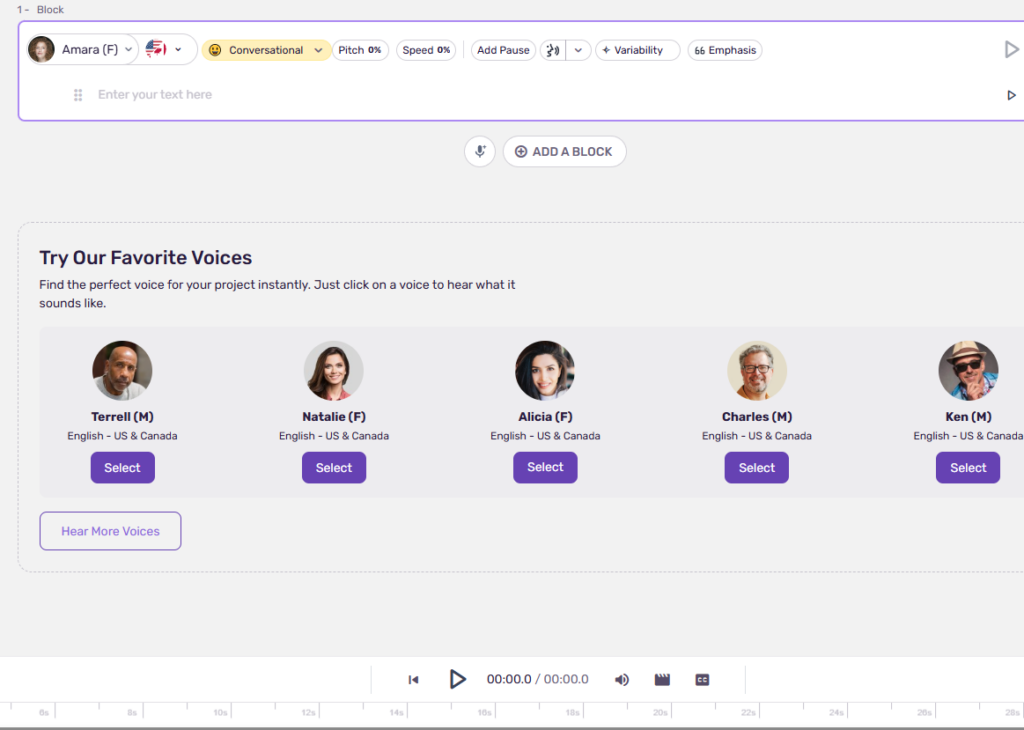Click the pronunciation speaking-head icon
This screenshot has width=1024, height=730.
551,50
